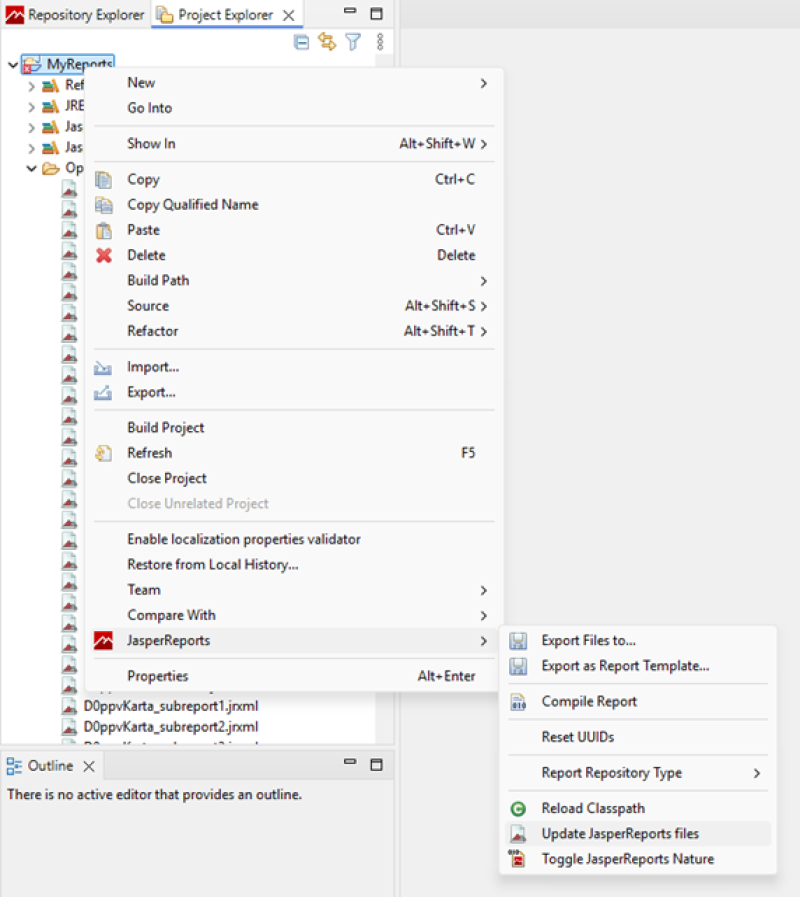Image resolution: width=800 pixels, height=897 pixels.
Task: Collapse the MyReports project tree node
Action: pyautogui.click(x=12, y=65)
